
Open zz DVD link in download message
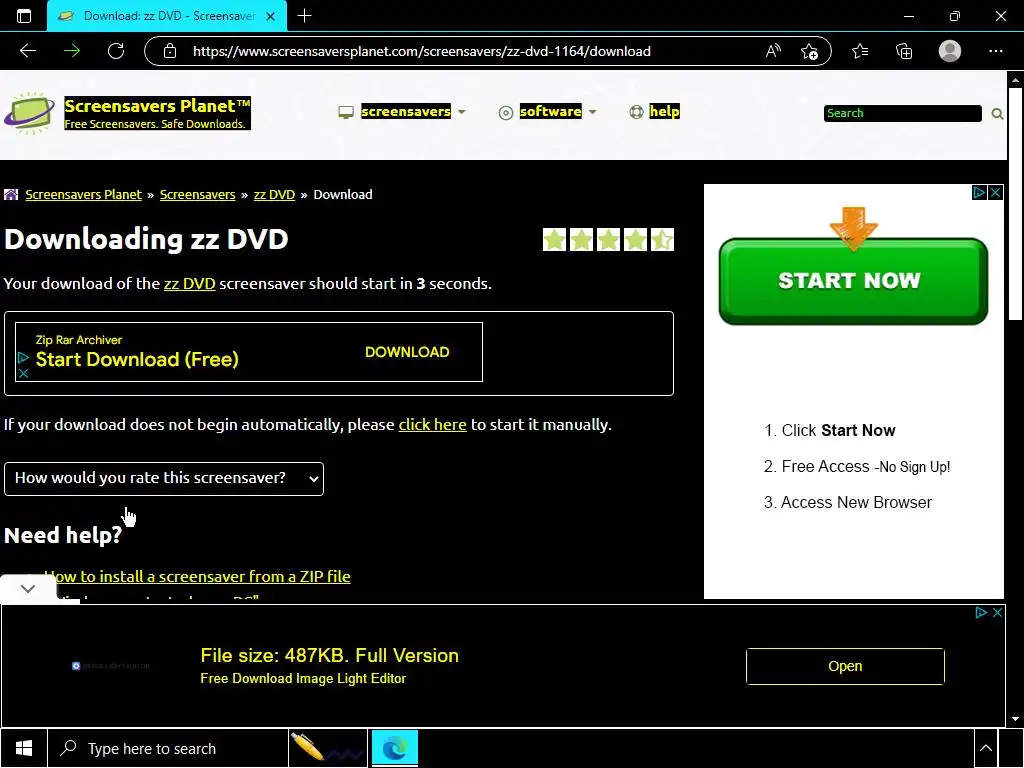[x=189, y=283]
